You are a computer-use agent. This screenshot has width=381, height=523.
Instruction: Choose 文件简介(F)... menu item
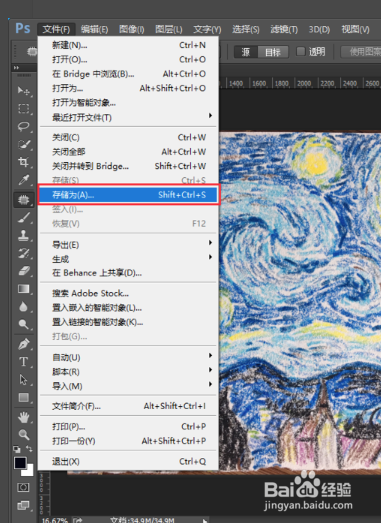click(x=128, y=406)
